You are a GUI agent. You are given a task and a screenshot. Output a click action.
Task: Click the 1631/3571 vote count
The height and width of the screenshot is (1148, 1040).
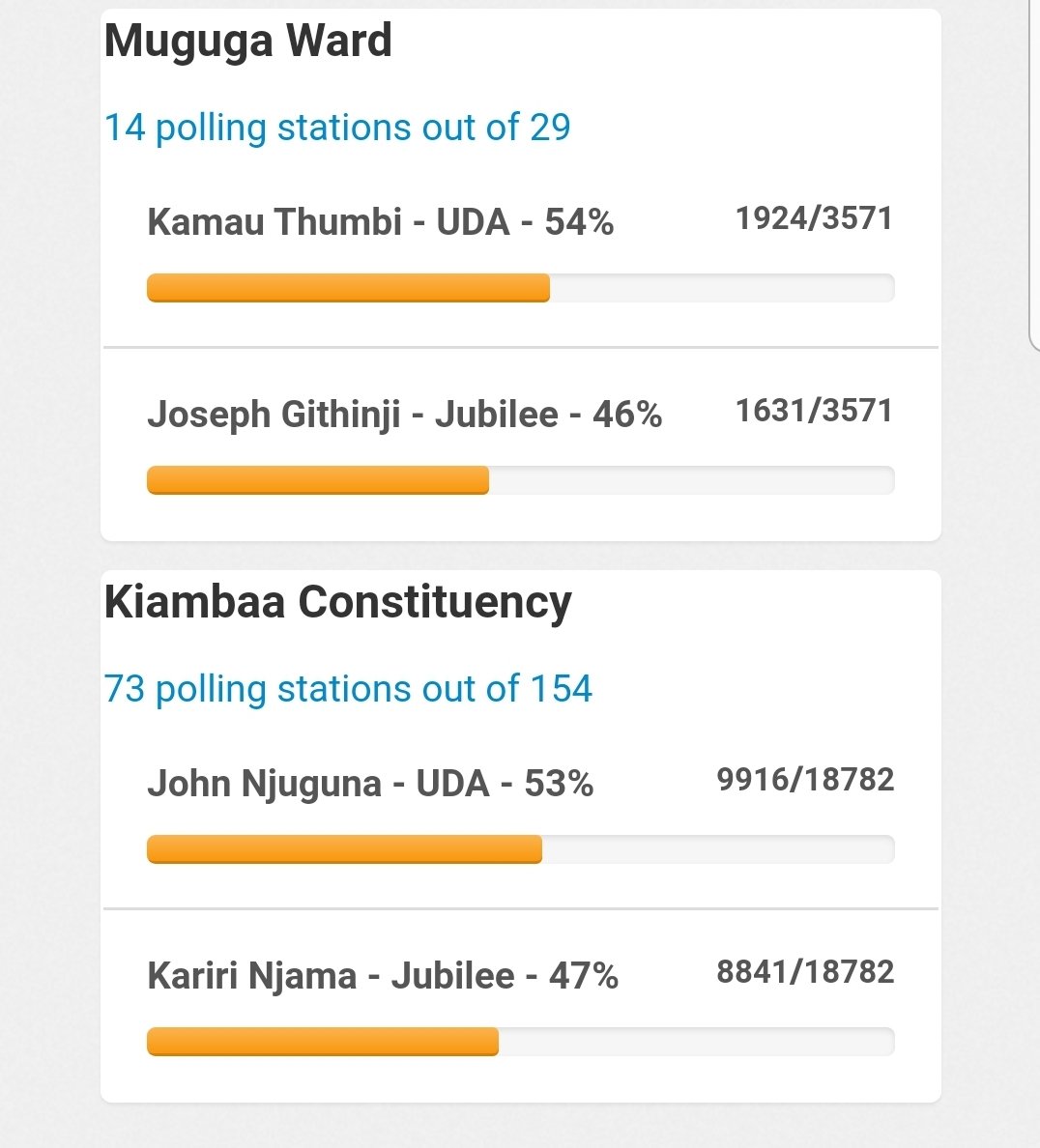point(814,411)
